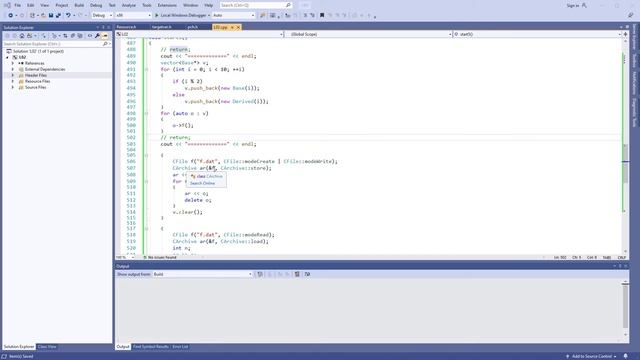Toggle Preview Selected Items highlighted icon
This screenshot has height=360, width=640.
(x=105, y=36)
